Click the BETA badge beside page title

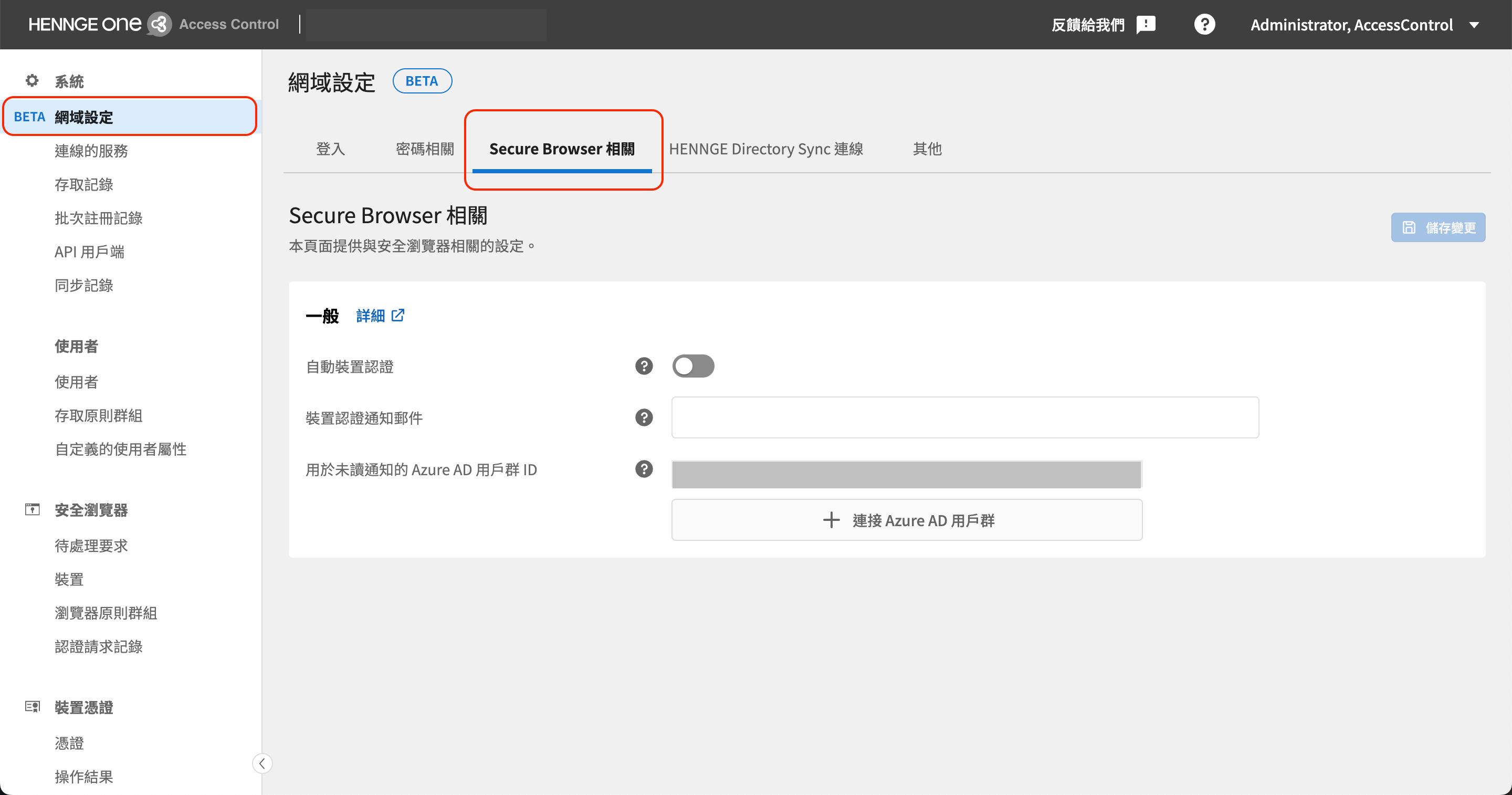pos(422,81)
